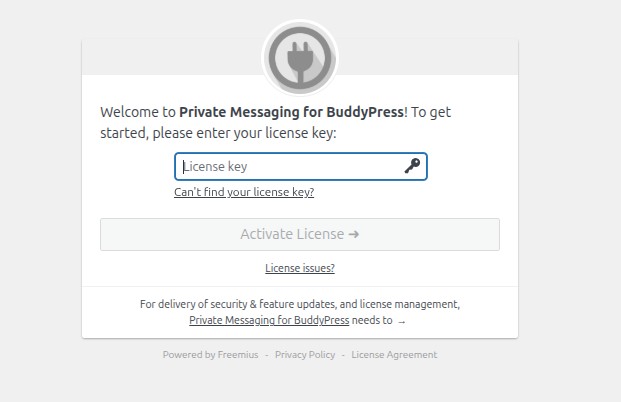Click the plug logo icon at top
This screenshot has height=402, width=621.
point(299,58)
